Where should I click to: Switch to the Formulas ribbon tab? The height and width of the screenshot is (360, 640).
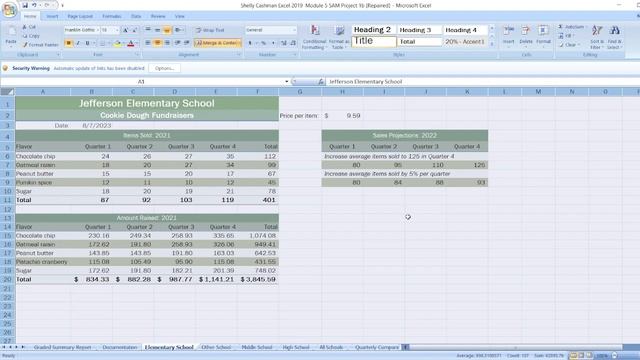point(111,16)
